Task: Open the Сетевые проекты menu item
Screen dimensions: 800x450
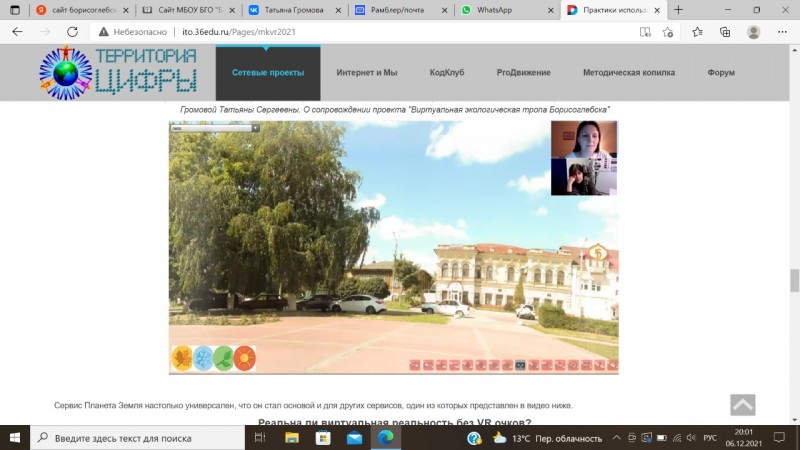Action: point(268,73)
